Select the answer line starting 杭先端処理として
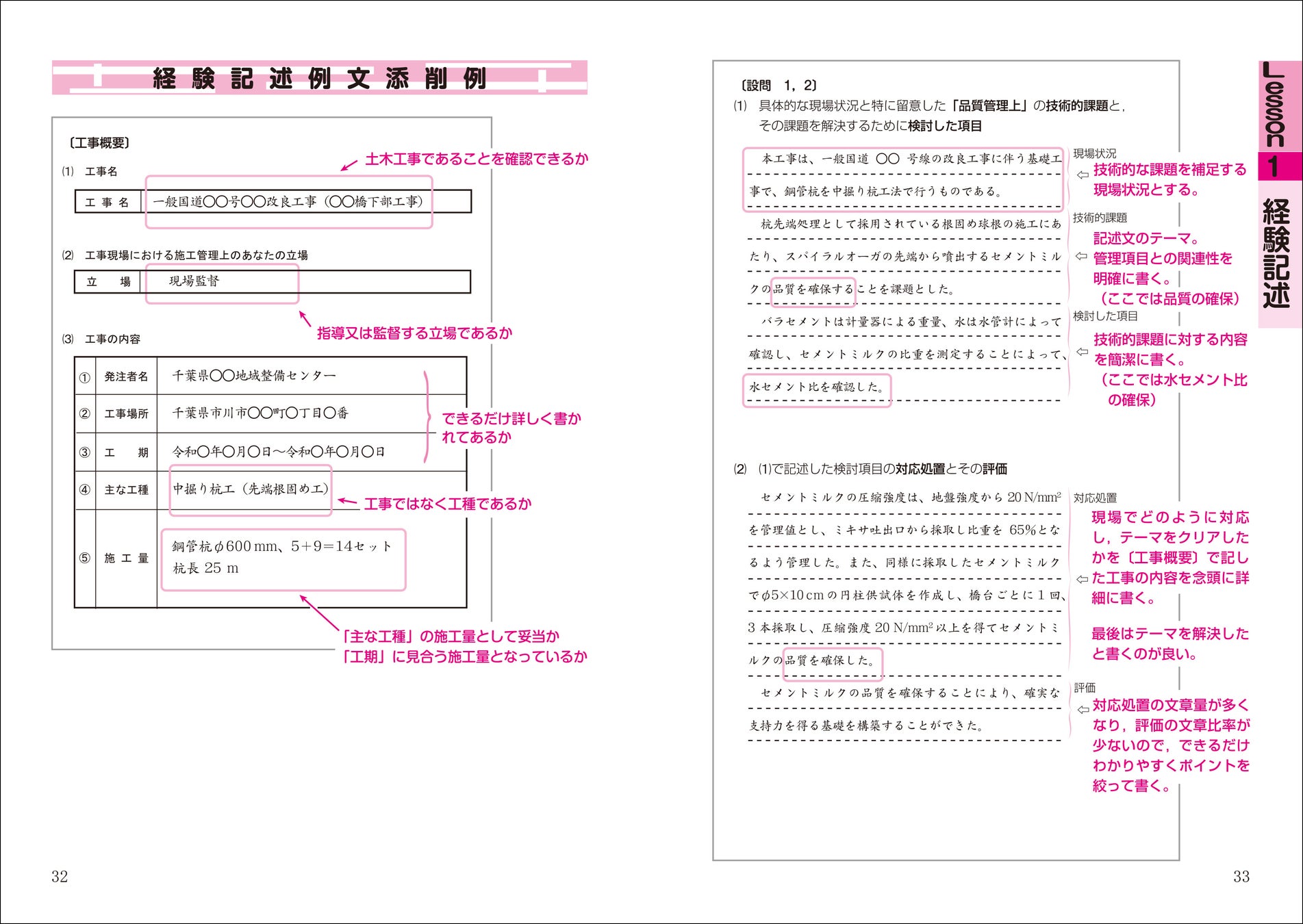1303x924 pixels. point(911,224)
